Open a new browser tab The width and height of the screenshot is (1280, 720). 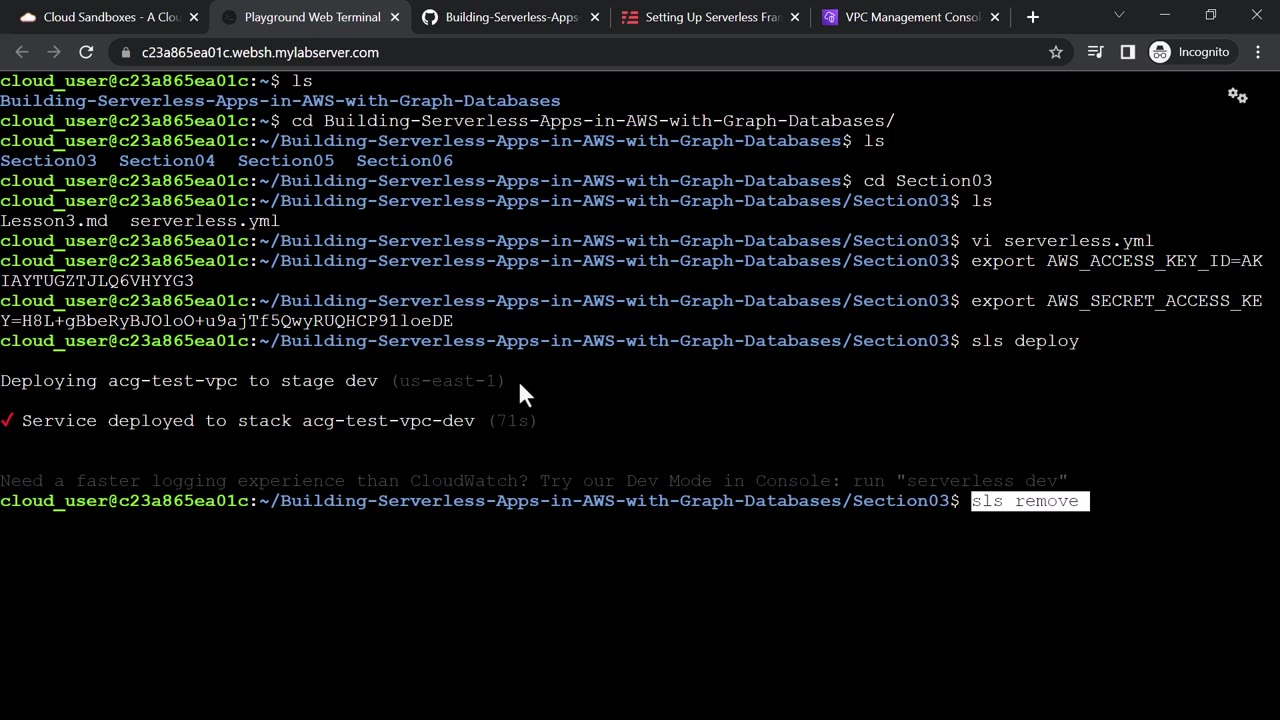[1033, 17]
